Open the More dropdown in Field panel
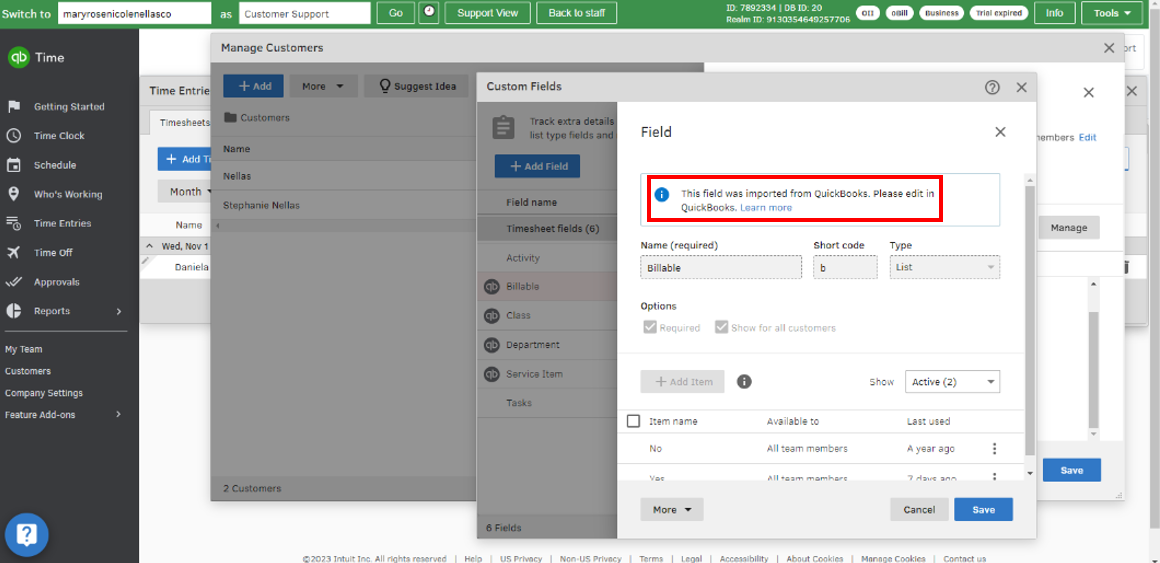This screenshot has width=1160, height=563. click(672, 510)
